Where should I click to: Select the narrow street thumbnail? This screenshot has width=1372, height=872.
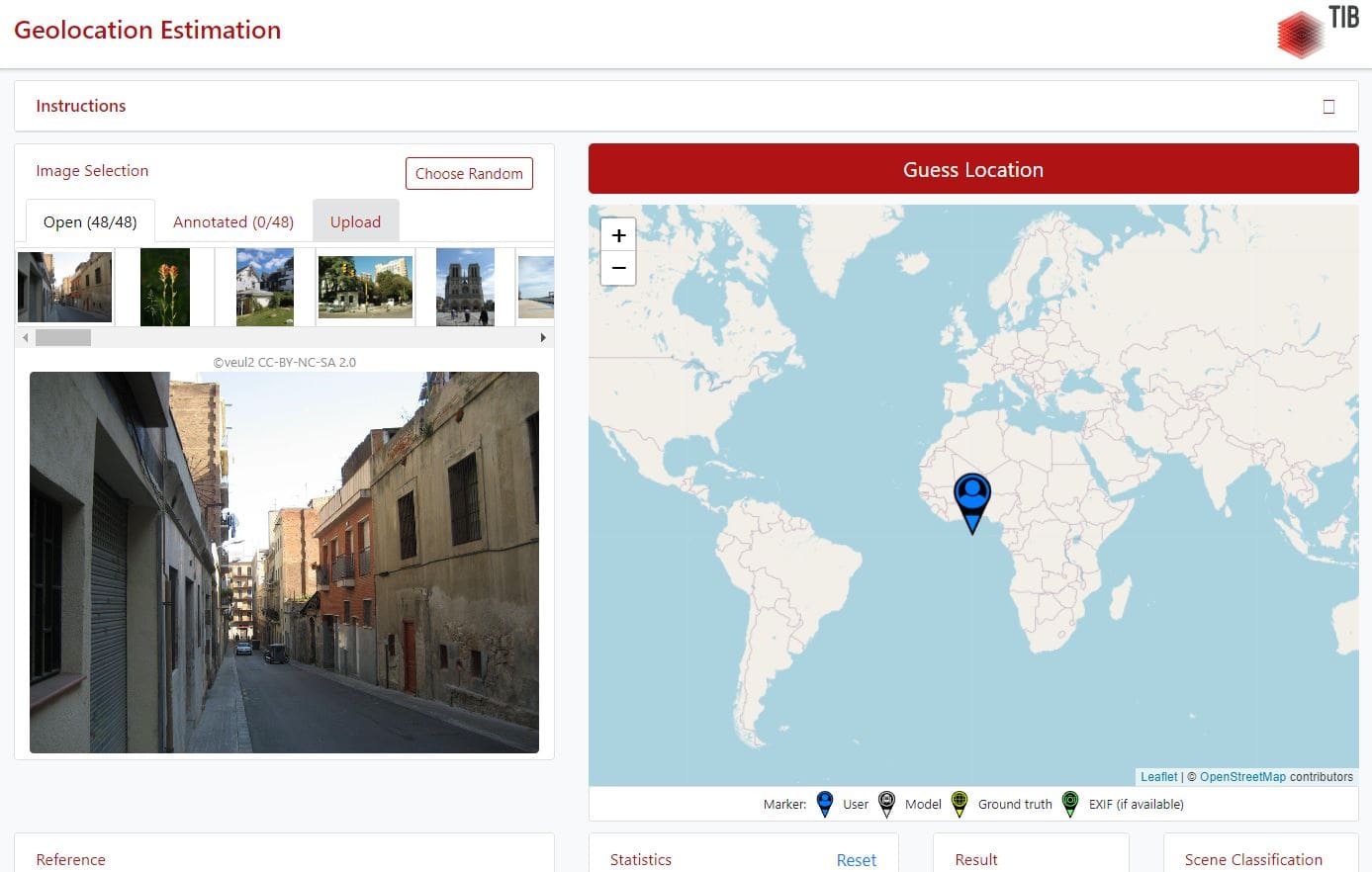[x=65, y=287]
